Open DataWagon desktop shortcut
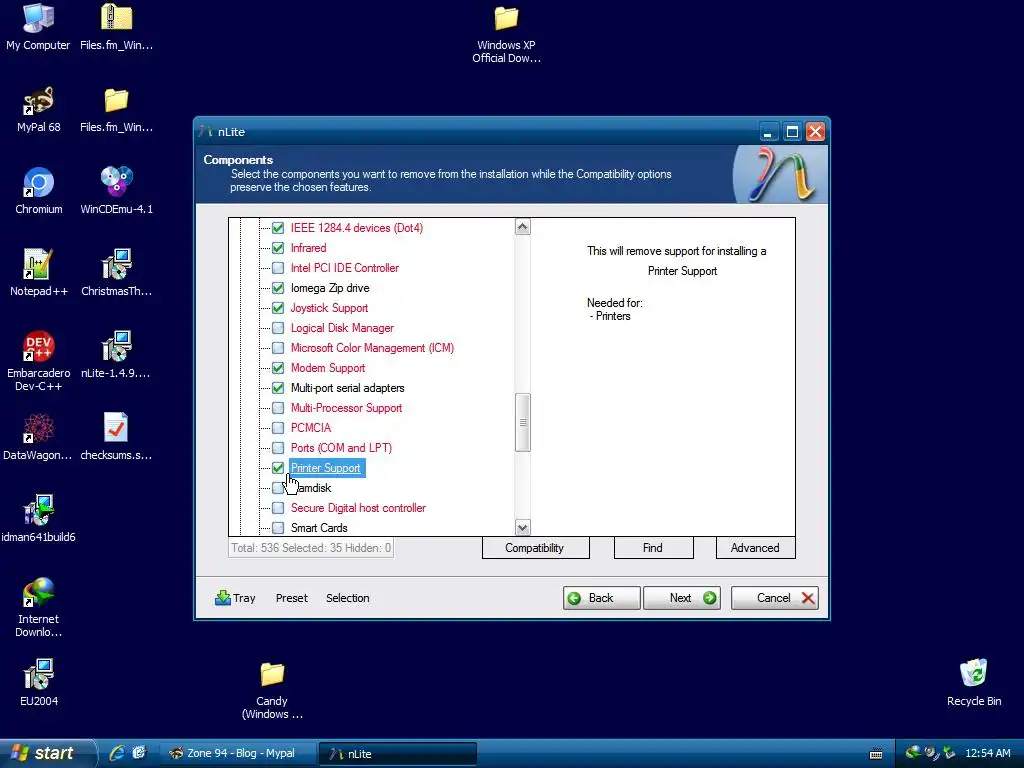Viewport: 1024px width, 768px height. point(38,436)
